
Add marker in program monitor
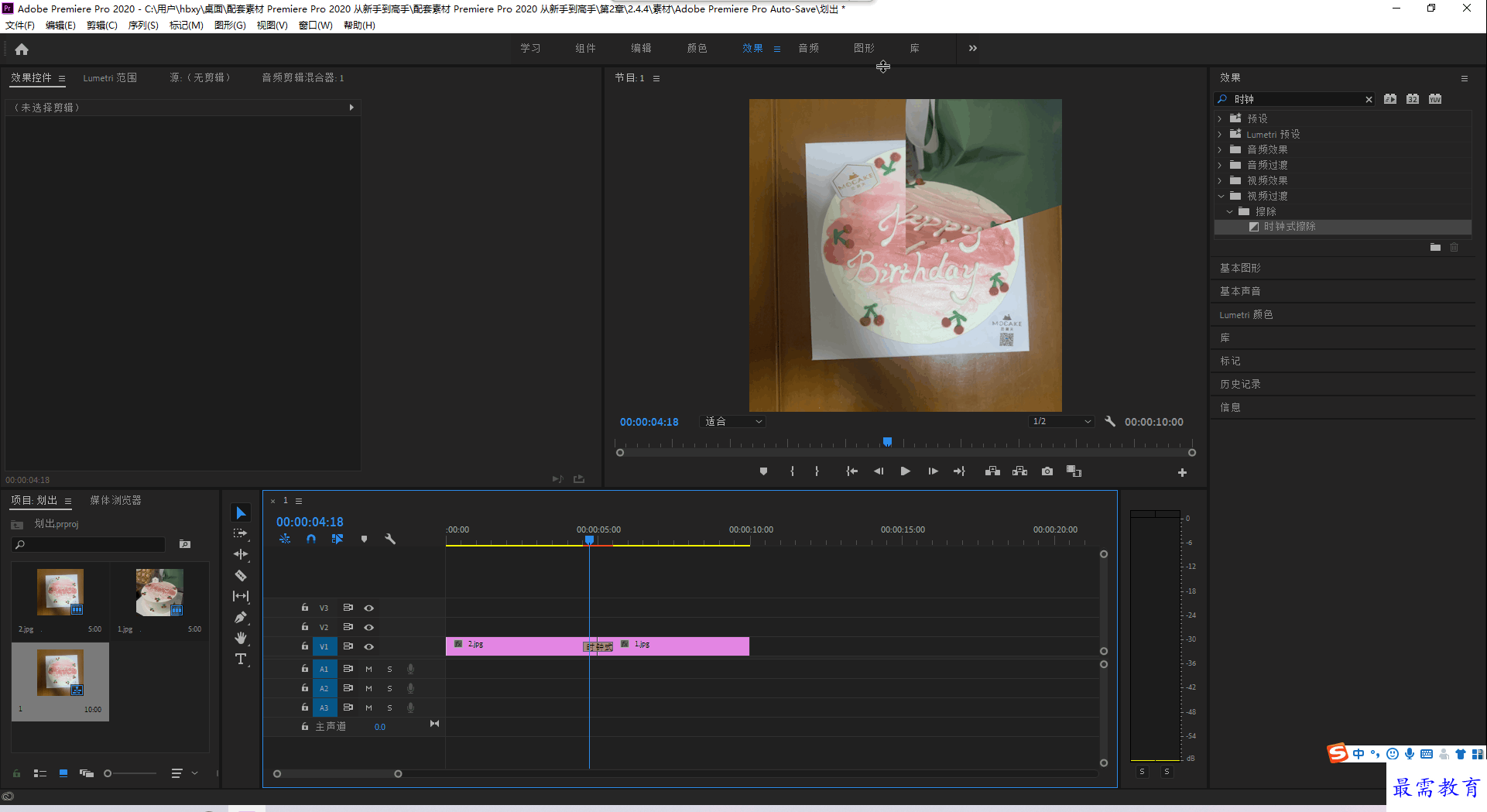(x=763, y=471)
